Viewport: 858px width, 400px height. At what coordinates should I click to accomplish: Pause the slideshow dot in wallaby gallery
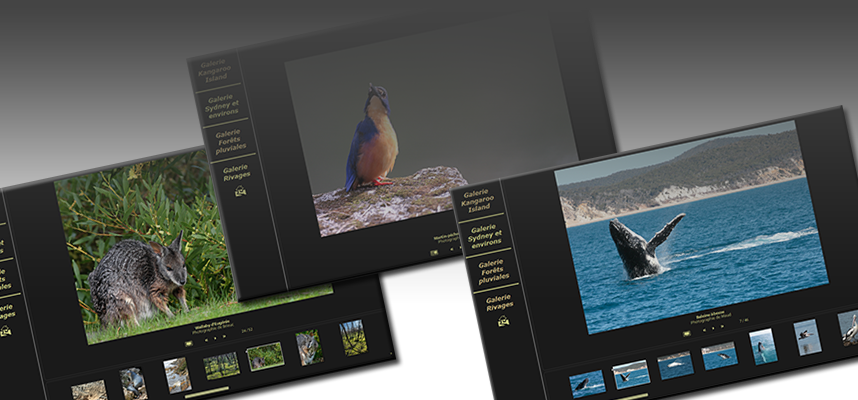pyautogui.click(x=215, y=338)
